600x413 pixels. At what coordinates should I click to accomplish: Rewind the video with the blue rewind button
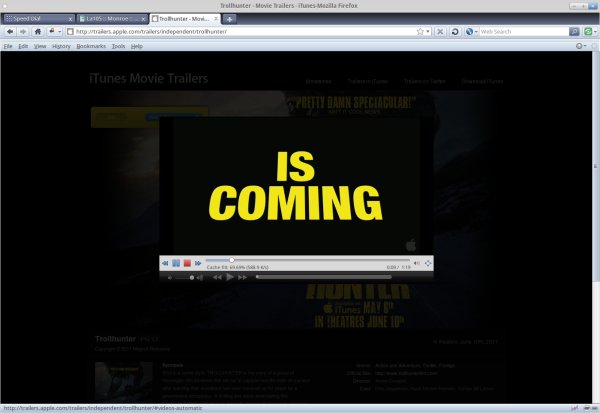[165, 263]
